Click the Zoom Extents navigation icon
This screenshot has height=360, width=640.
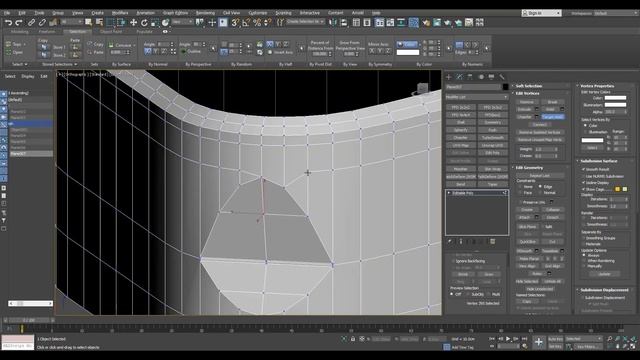tap(625, 339)
